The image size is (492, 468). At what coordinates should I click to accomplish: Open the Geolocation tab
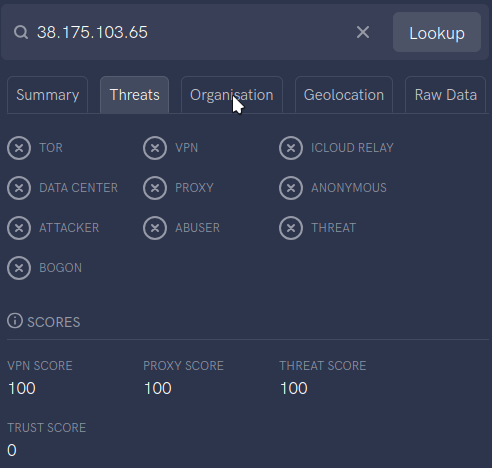(x=344, y=95)
